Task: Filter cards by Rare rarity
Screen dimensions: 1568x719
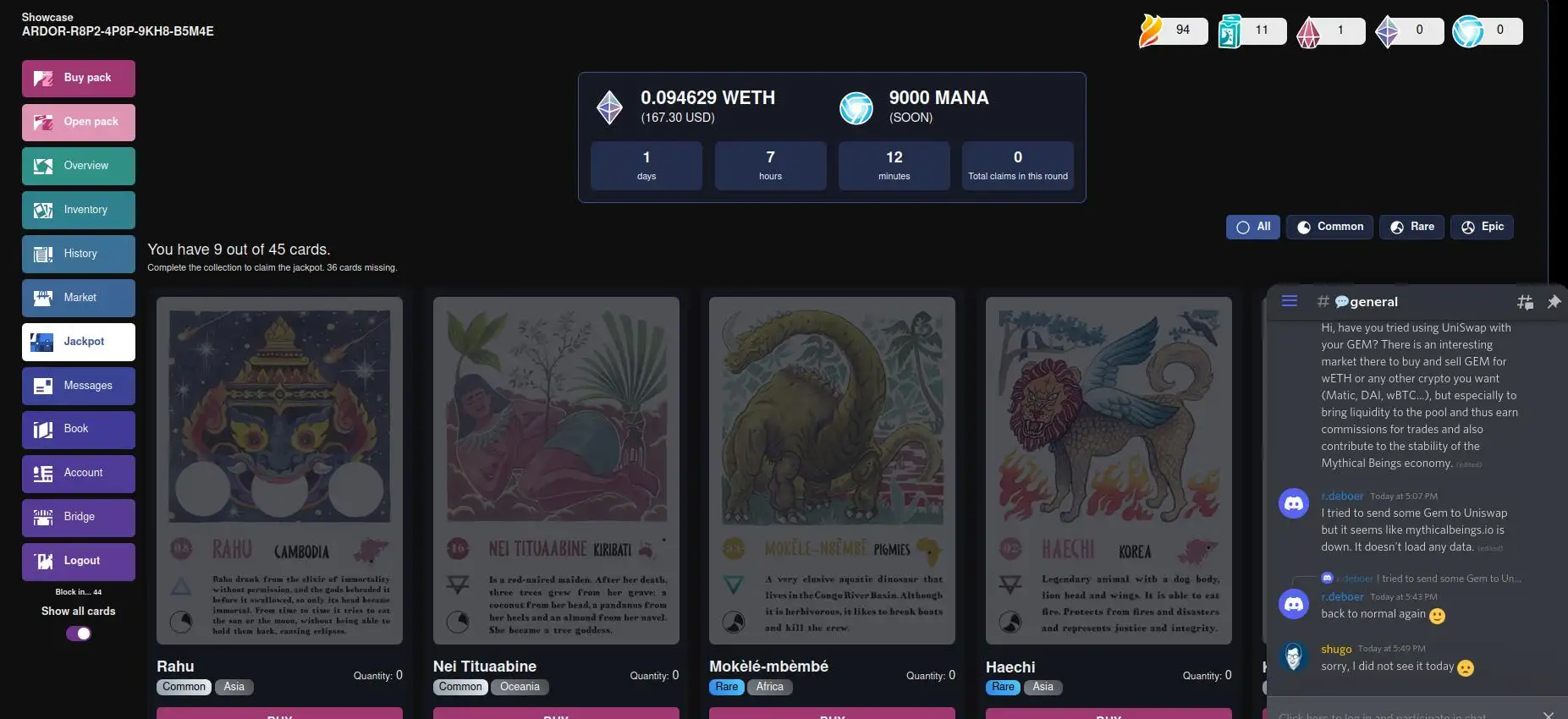Action: (1411, 227)
